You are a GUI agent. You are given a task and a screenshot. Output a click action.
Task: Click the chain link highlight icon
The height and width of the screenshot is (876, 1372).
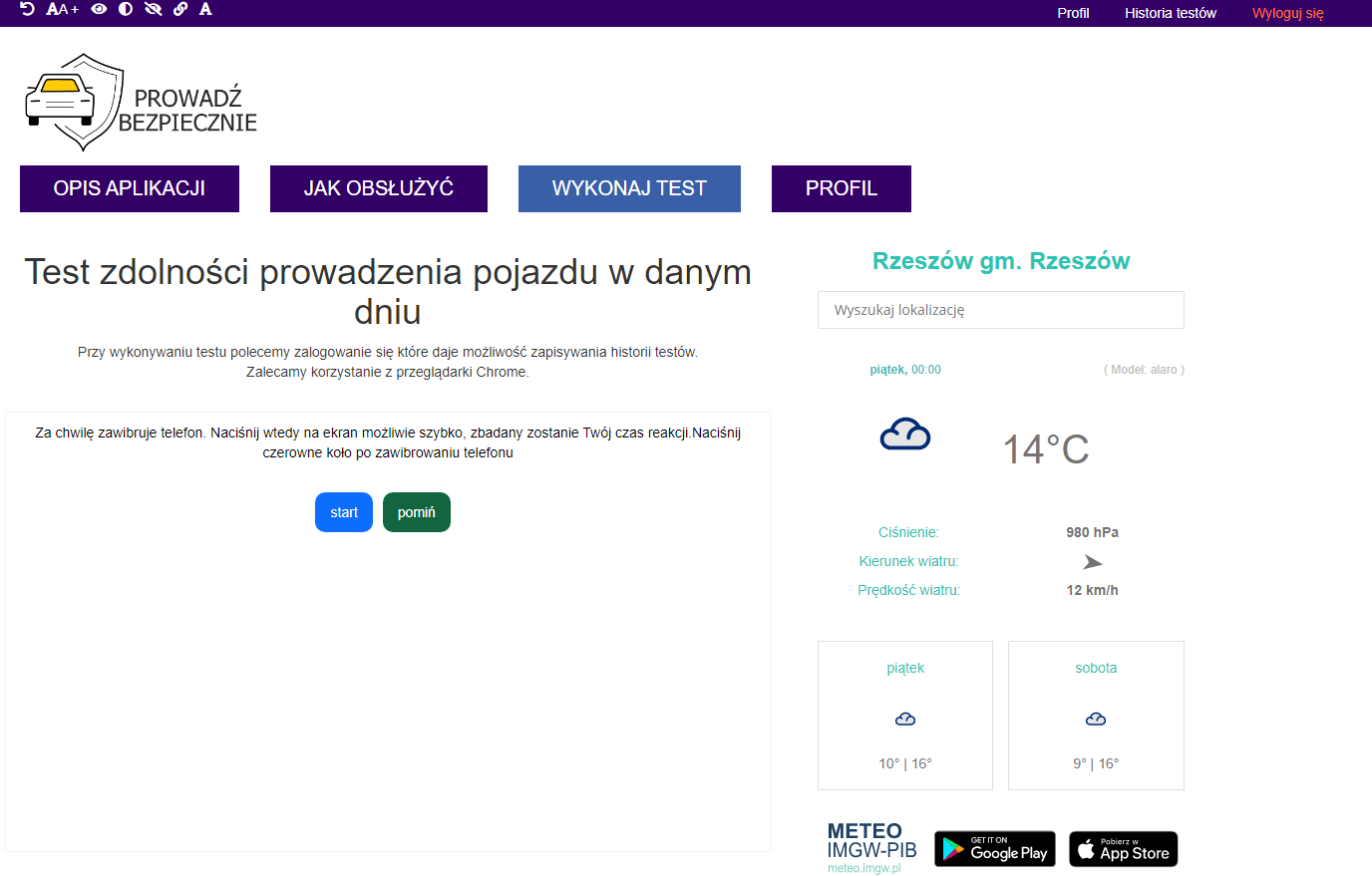click(180, 9)
